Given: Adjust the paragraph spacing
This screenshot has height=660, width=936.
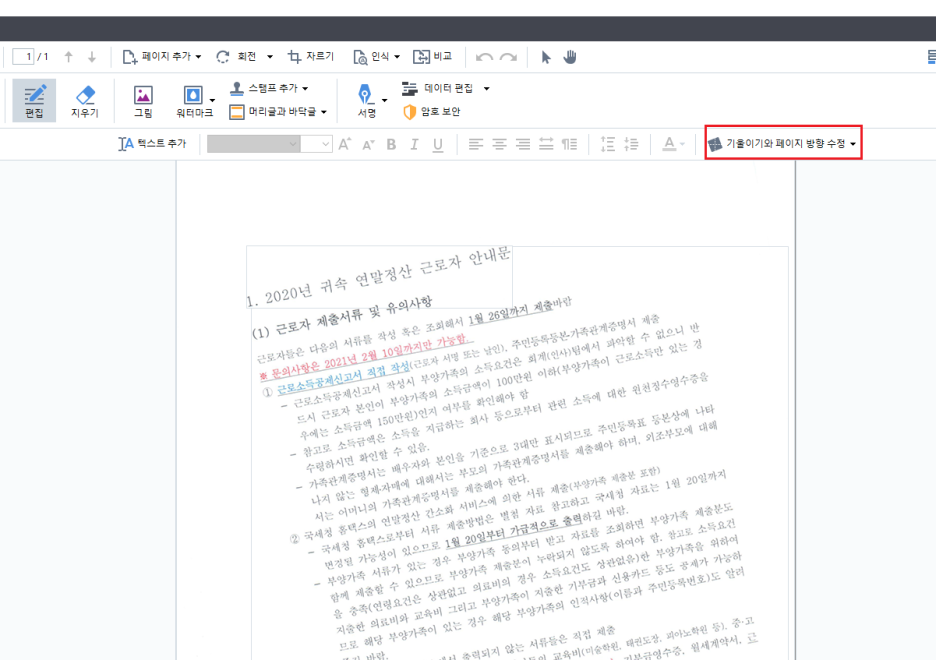Looking at the screenshot, I should point(631,144).
